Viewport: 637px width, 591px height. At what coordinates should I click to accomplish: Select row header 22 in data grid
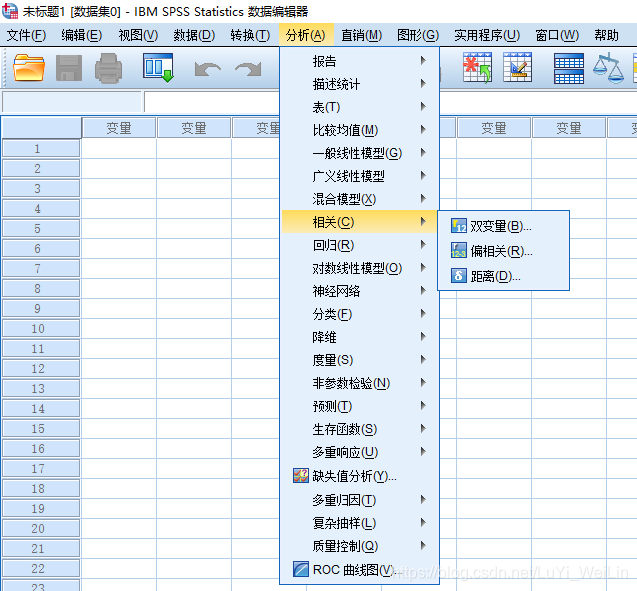(x=41, y=568)
